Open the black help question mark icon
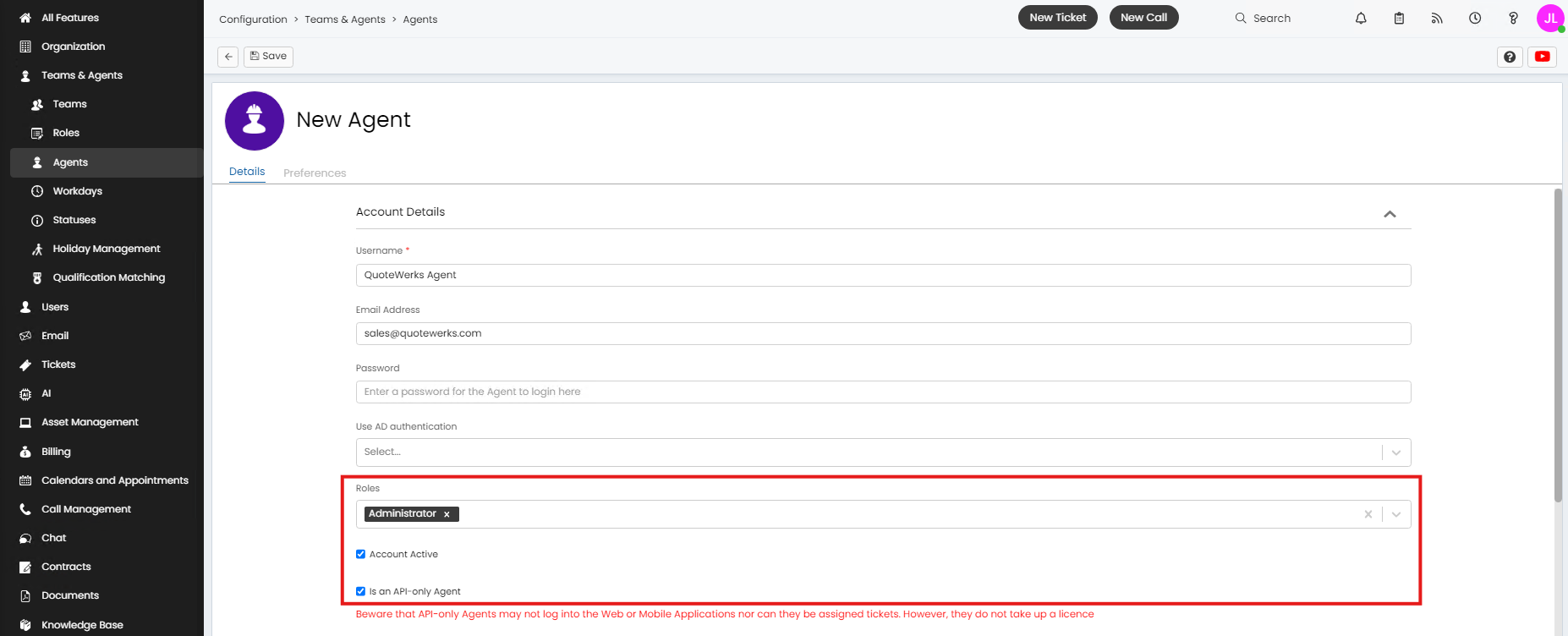The height and width of the screenshot is (636, 1568). (x=1510, y=57)
